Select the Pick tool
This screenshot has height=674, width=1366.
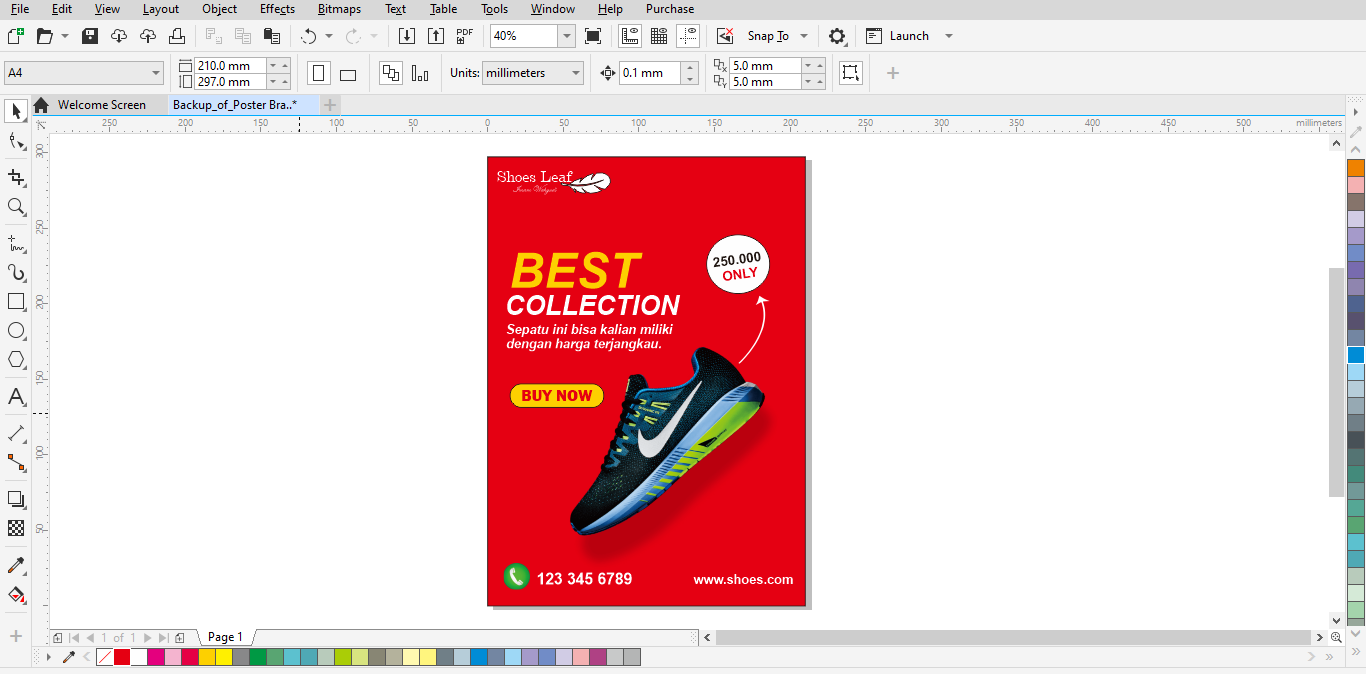(15, 111)
